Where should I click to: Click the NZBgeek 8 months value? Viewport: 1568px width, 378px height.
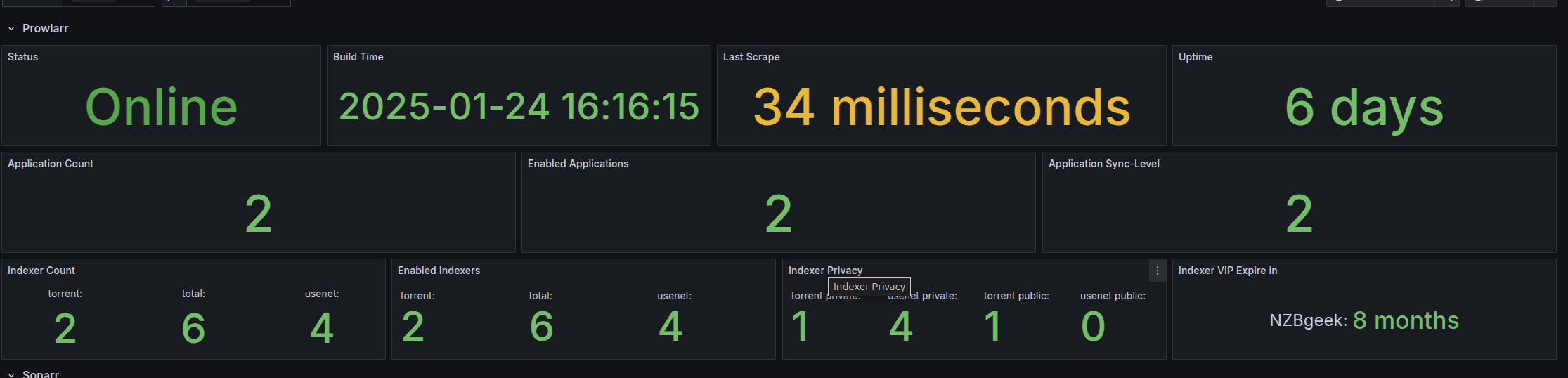[1364, 320]
